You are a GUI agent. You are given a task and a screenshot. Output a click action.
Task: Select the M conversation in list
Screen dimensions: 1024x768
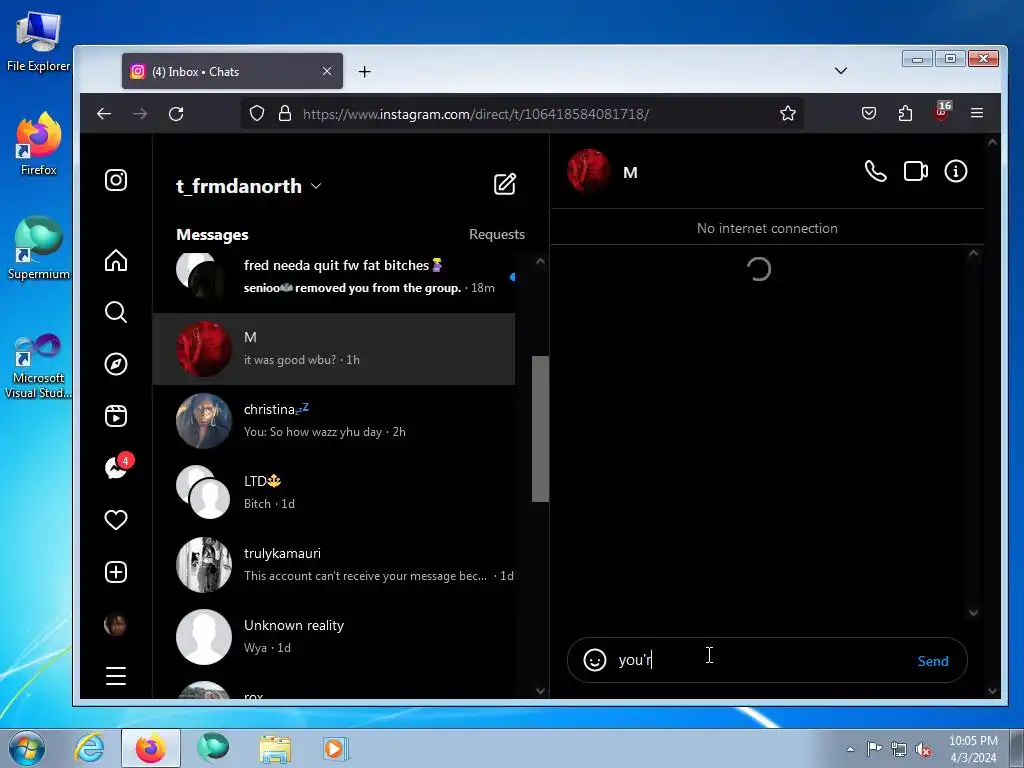coord(334,349)
